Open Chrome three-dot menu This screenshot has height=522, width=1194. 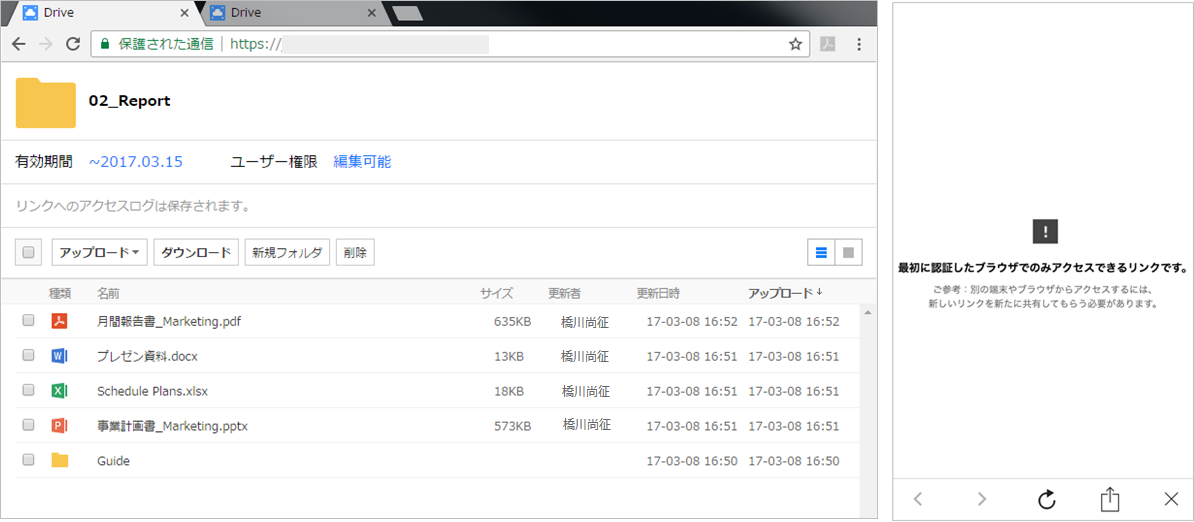point(859,44)
